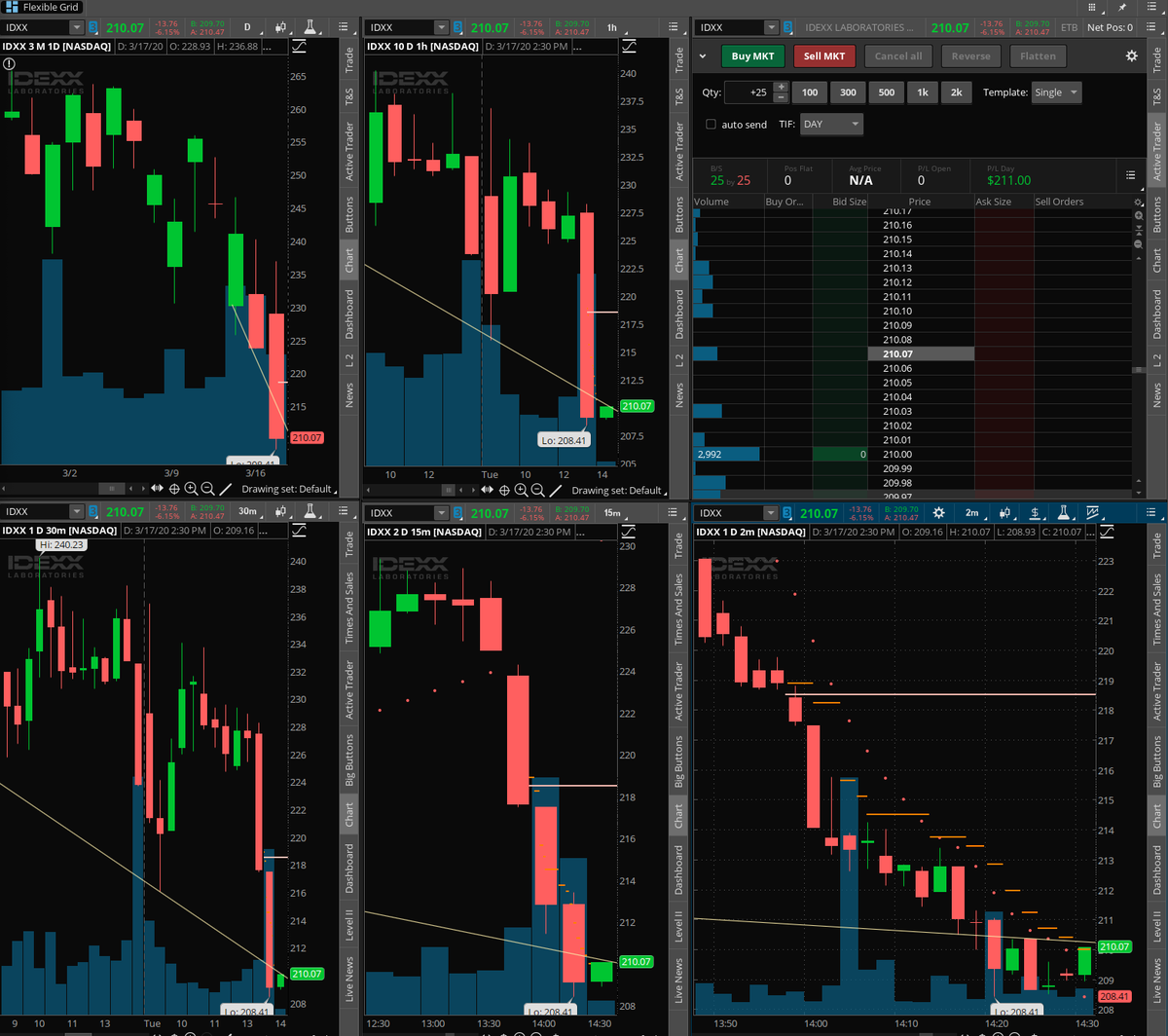Decrease quantity with minus stepper
Screen dimensions: 1168x1036
point(781,98)
